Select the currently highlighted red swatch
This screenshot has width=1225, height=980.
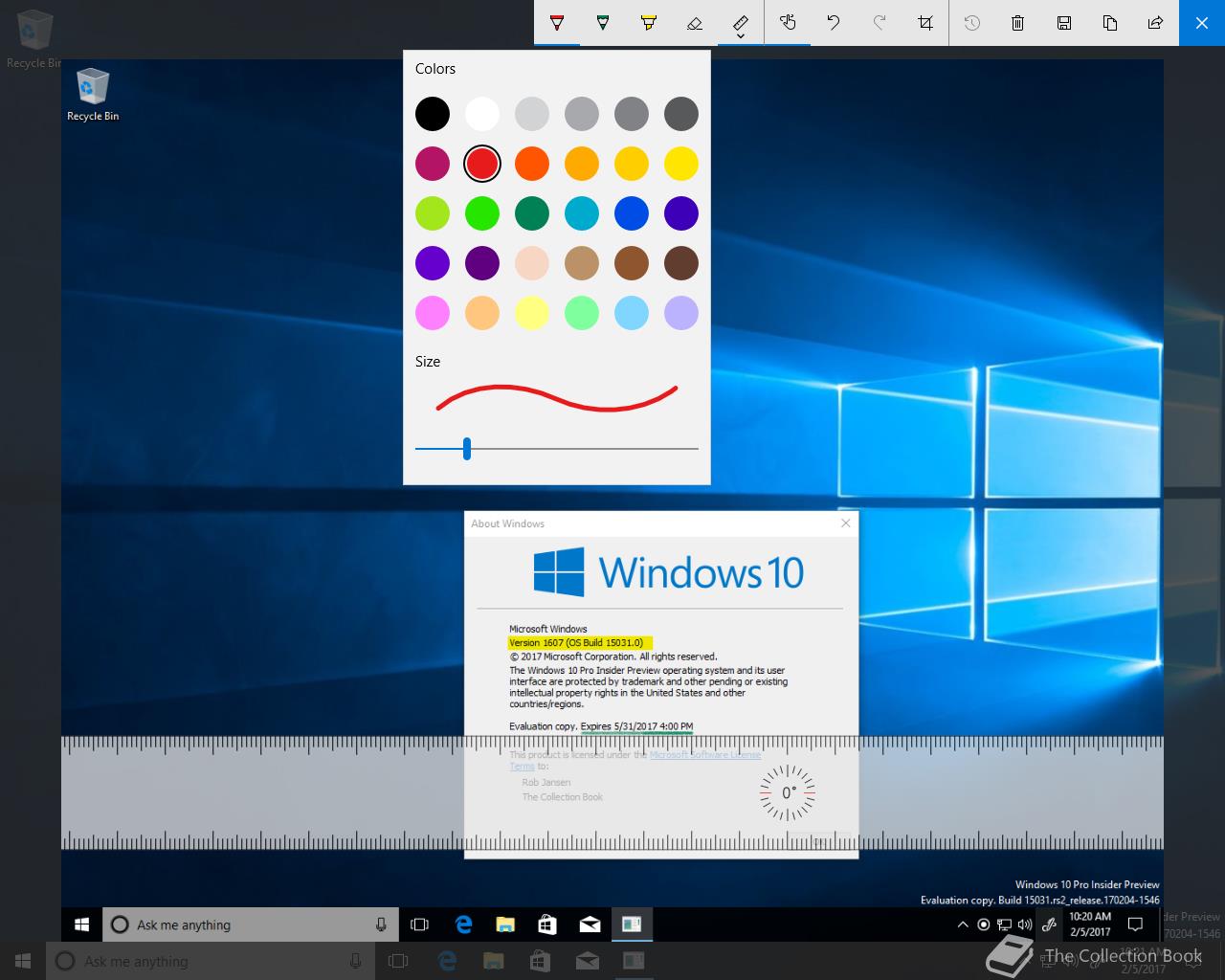tap(482, 164)
